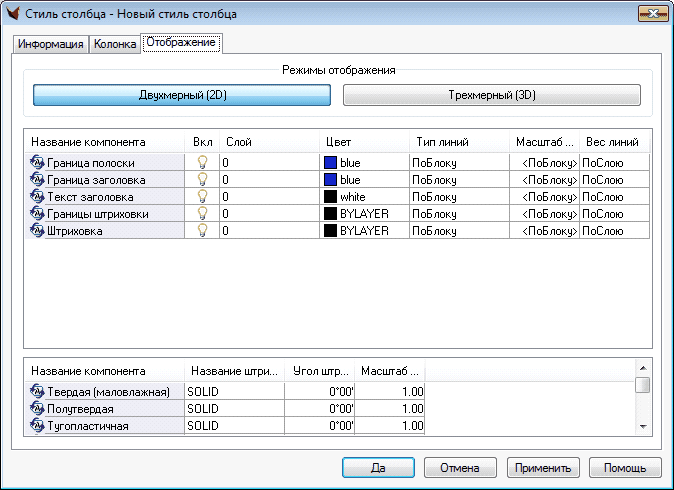The image size is (674, 490).
Task: Click the hatch list scrollbar down arrow
Action: [x=643, y=427]
